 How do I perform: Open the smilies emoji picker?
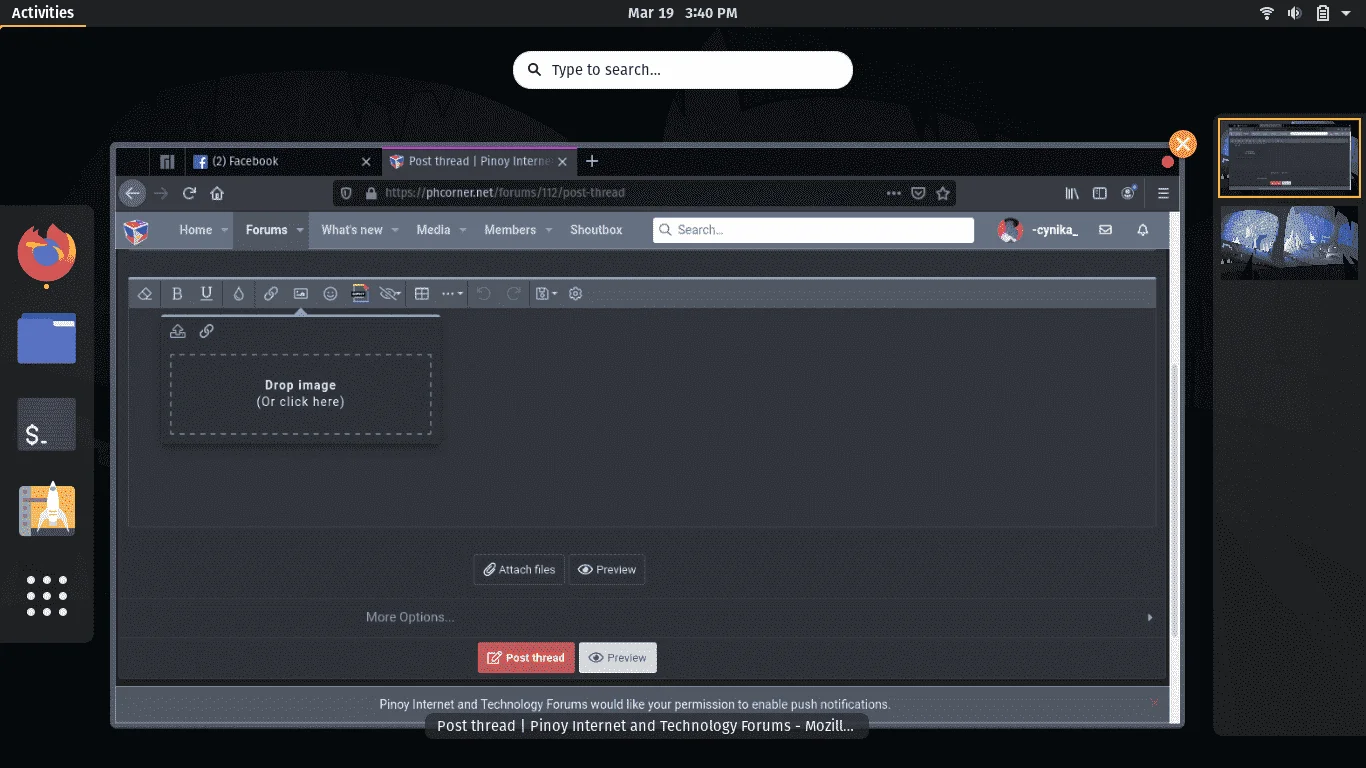(330, 294)
